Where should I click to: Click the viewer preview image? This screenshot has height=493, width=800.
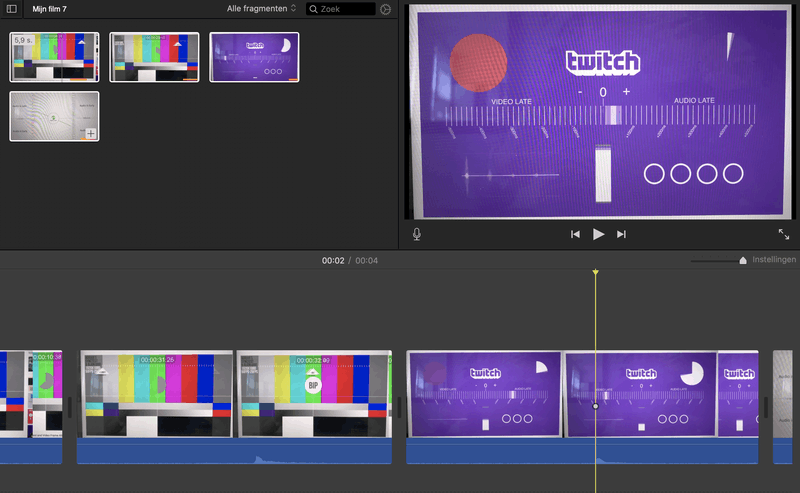tap(601, 111)
